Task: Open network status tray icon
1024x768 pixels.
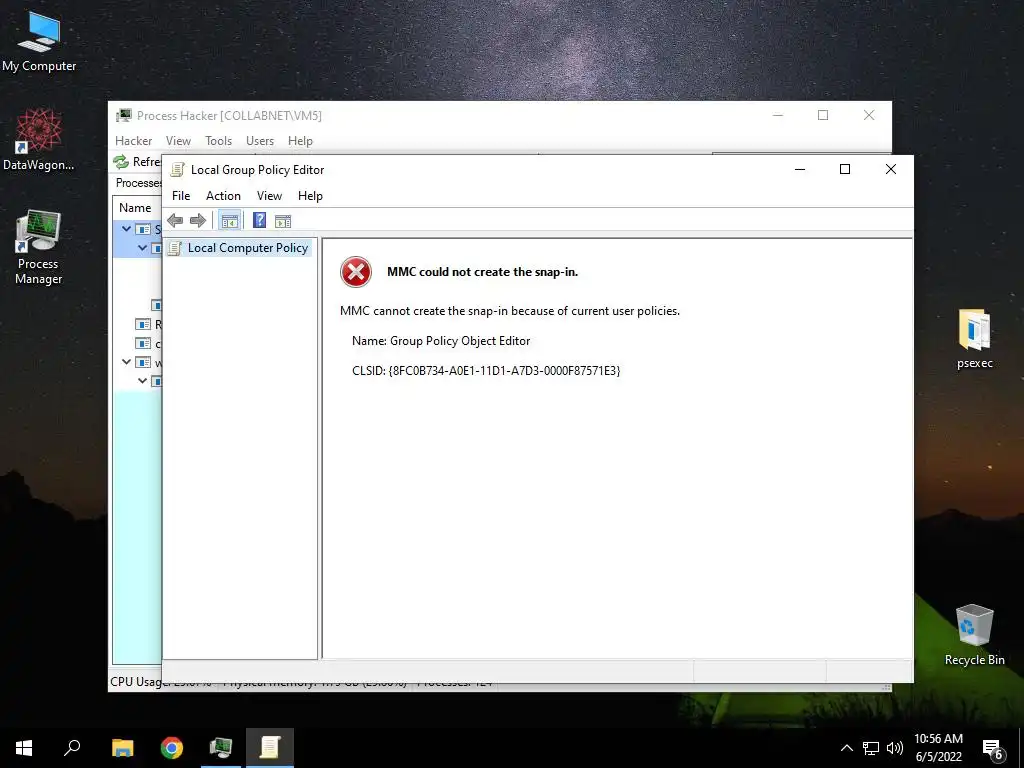Action: tap(871, 748)
